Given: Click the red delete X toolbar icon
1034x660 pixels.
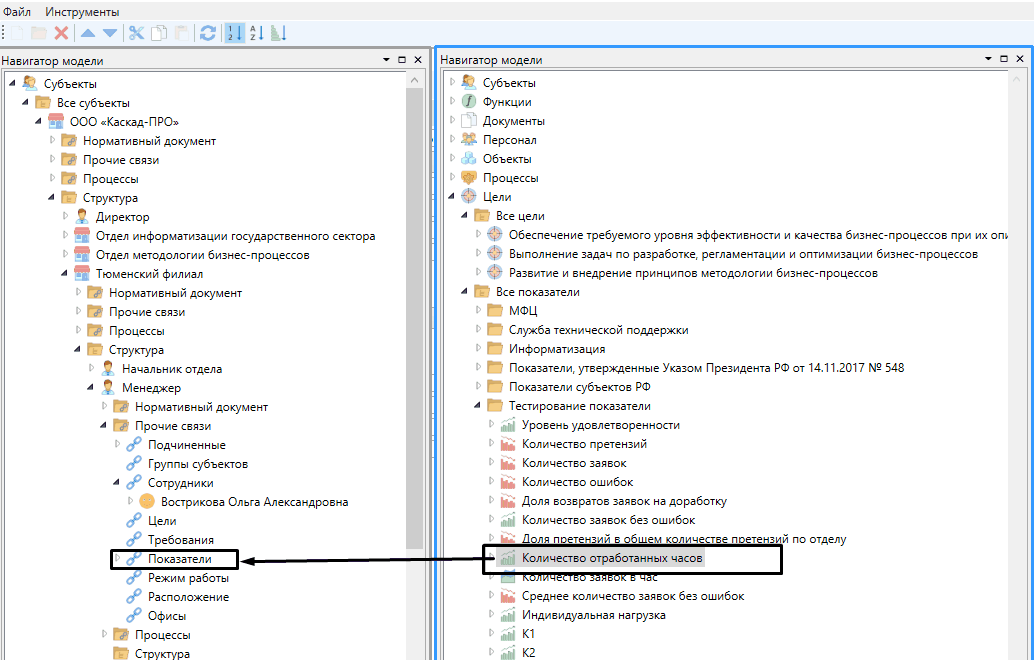Looking at the screenshot, I should point(61,33).
